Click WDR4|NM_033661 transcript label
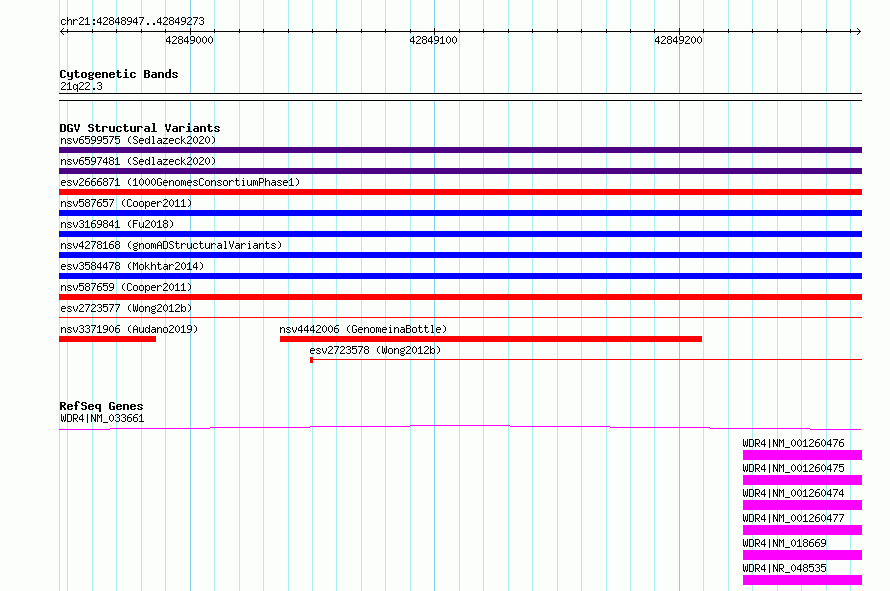Screen dimensions: 890x591 [102, 418]
